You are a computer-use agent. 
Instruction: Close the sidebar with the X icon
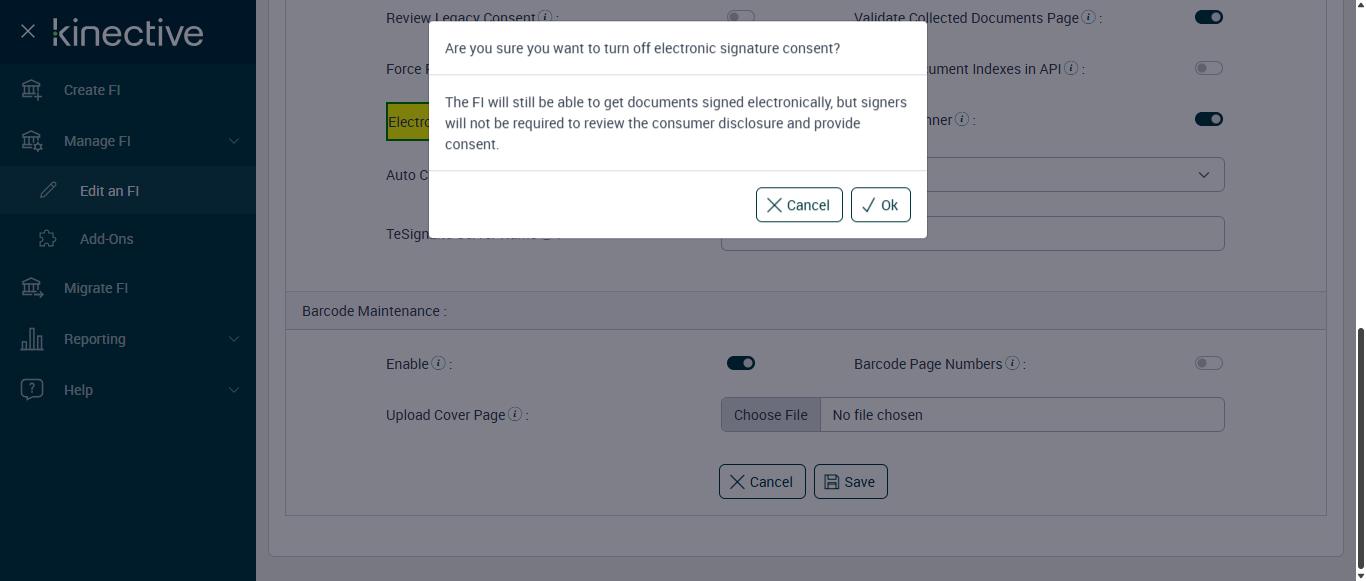pyautogui.click(x=28, y=32)
